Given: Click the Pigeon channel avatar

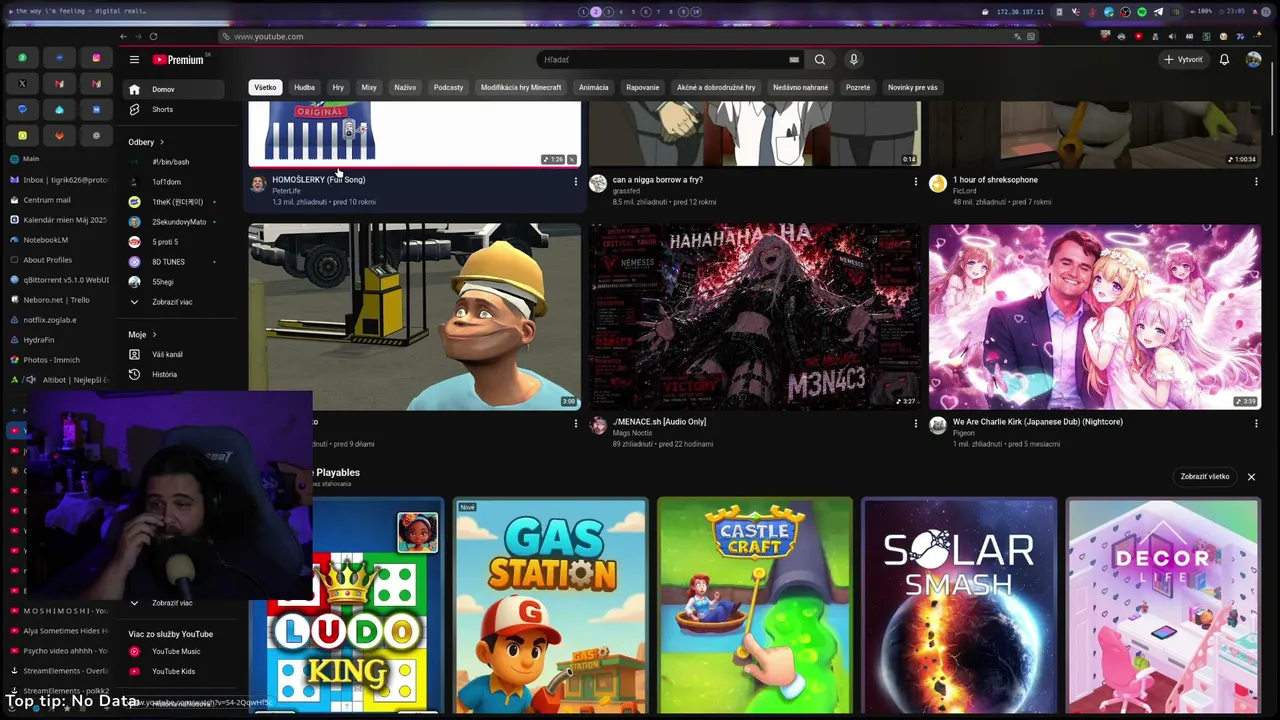Looking at the screenshot, I should pyautogui.click(x=938, y=426).
